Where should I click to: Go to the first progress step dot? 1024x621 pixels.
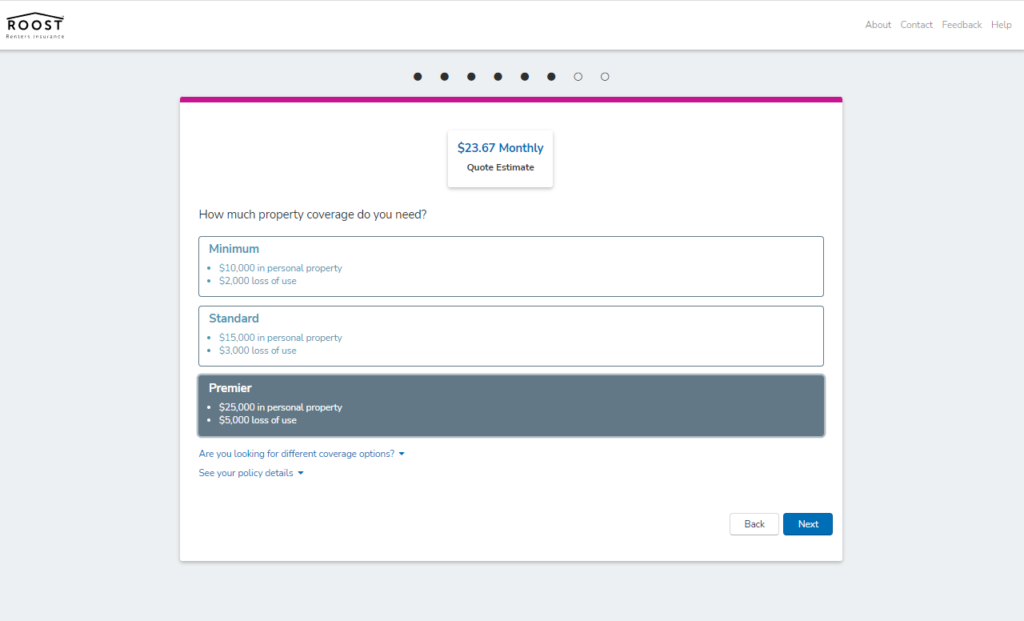pyautogui.click(x=418, y=77)
